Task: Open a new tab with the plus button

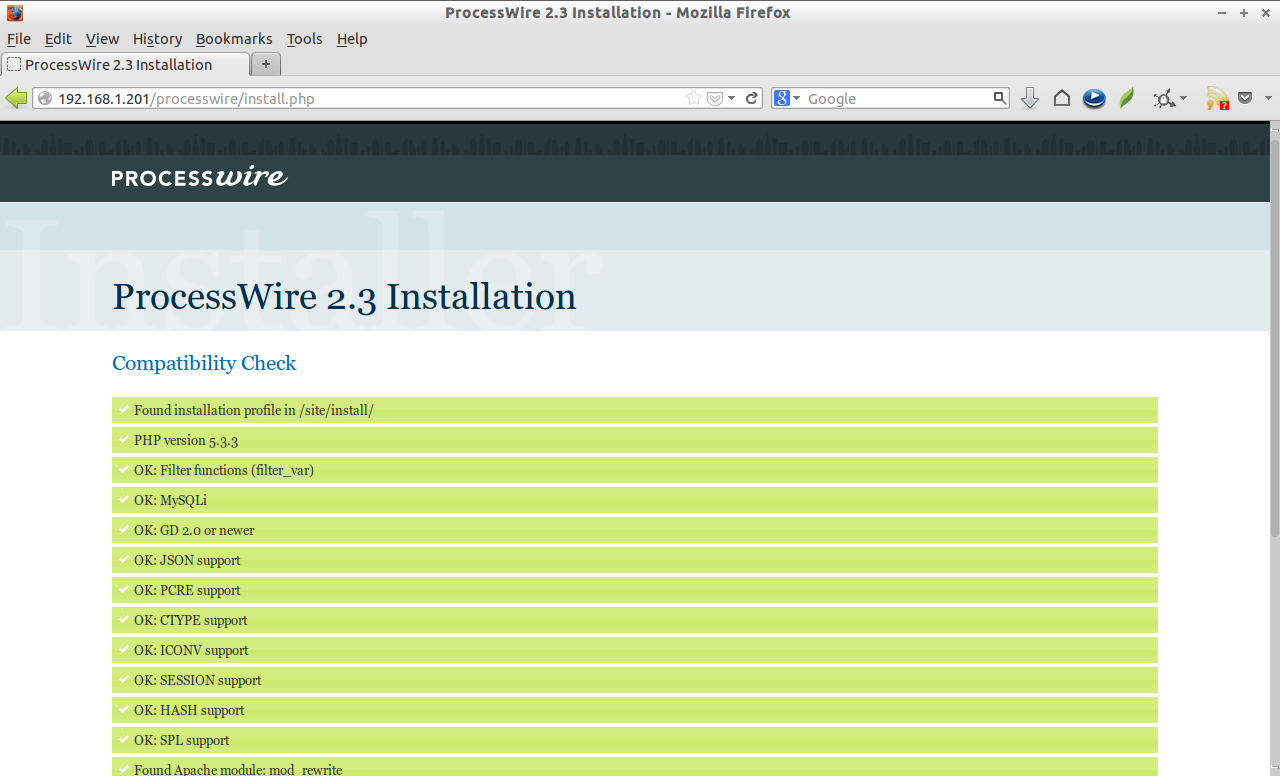Action: [266, 65]
